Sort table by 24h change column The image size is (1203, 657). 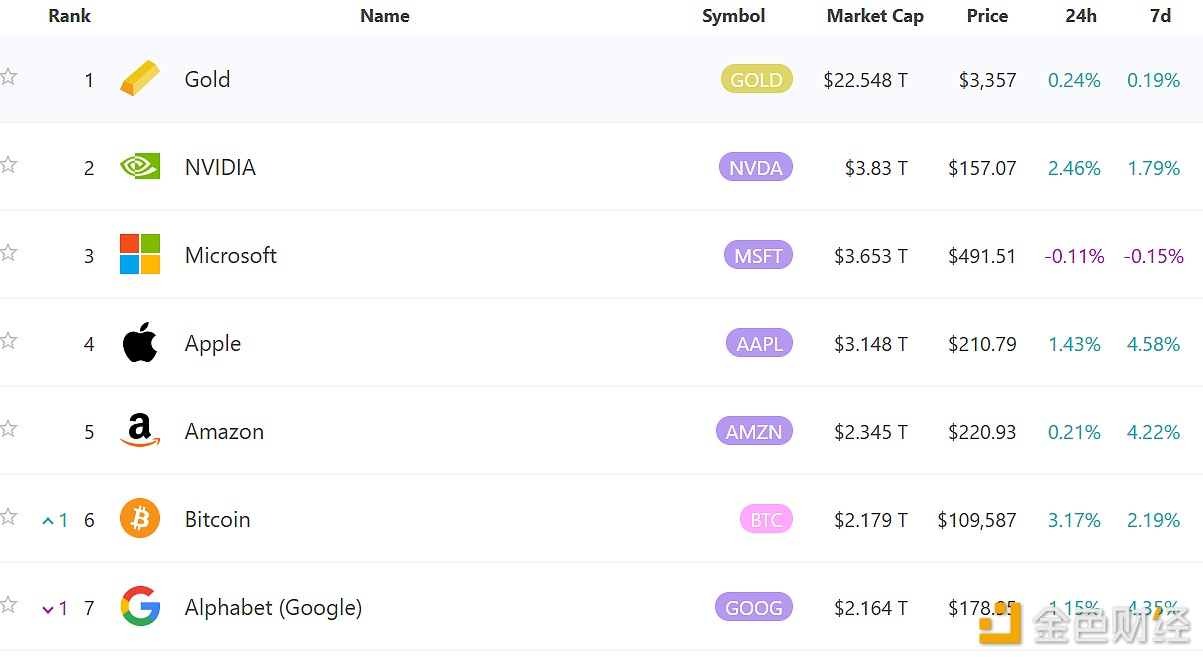pyautogui.click(x=1080, y=16)
